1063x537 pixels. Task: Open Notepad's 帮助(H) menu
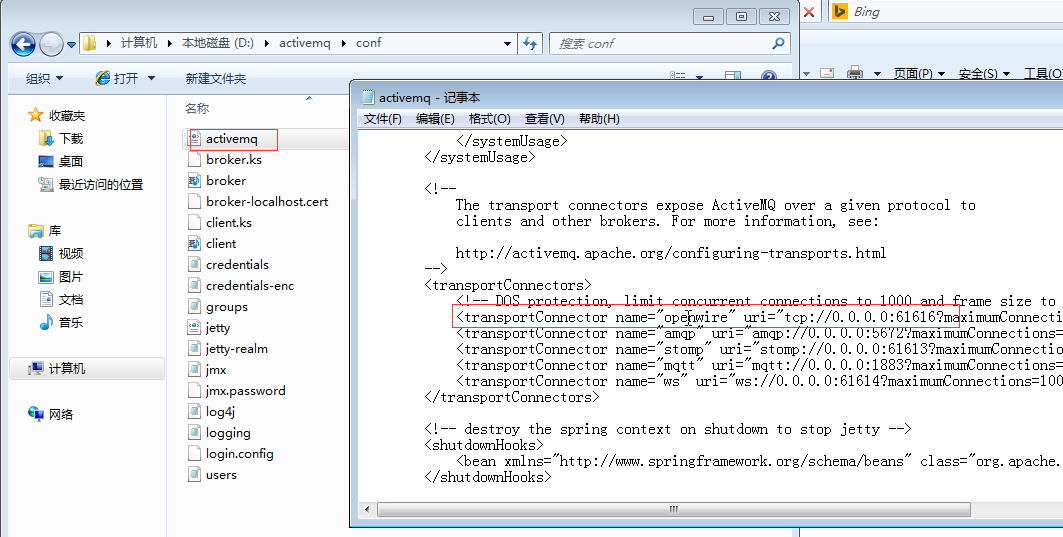(599, 119)
